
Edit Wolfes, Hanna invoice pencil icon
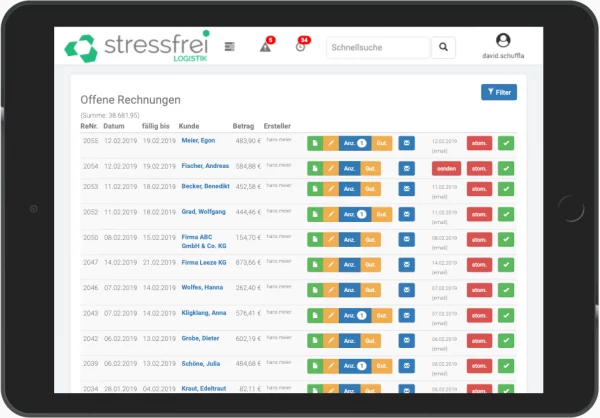pyautogui.click(x=331, y=290)
